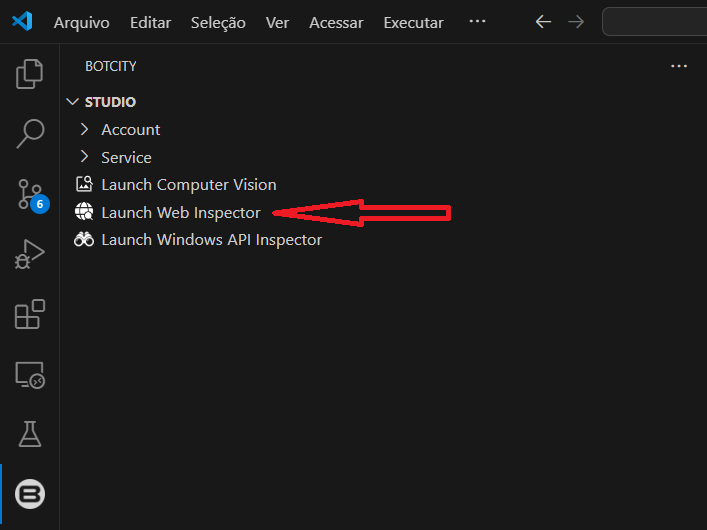The image size is (707, 530).
Task: Collapse the STUDIO section
Action: pos(110,102)
